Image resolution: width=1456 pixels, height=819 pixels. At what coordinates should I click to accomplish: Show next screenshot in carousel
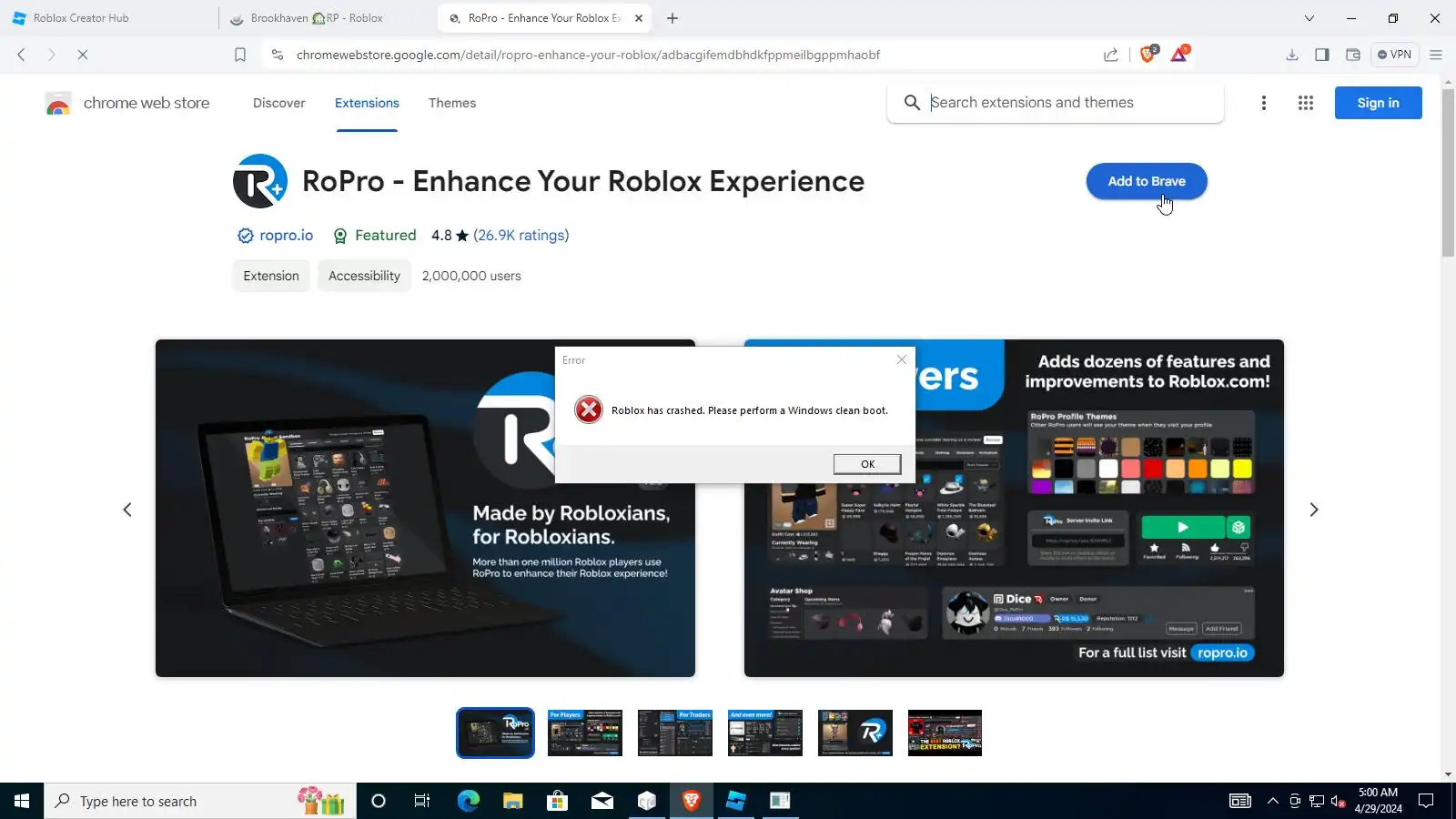click(x=1313, y=510)
